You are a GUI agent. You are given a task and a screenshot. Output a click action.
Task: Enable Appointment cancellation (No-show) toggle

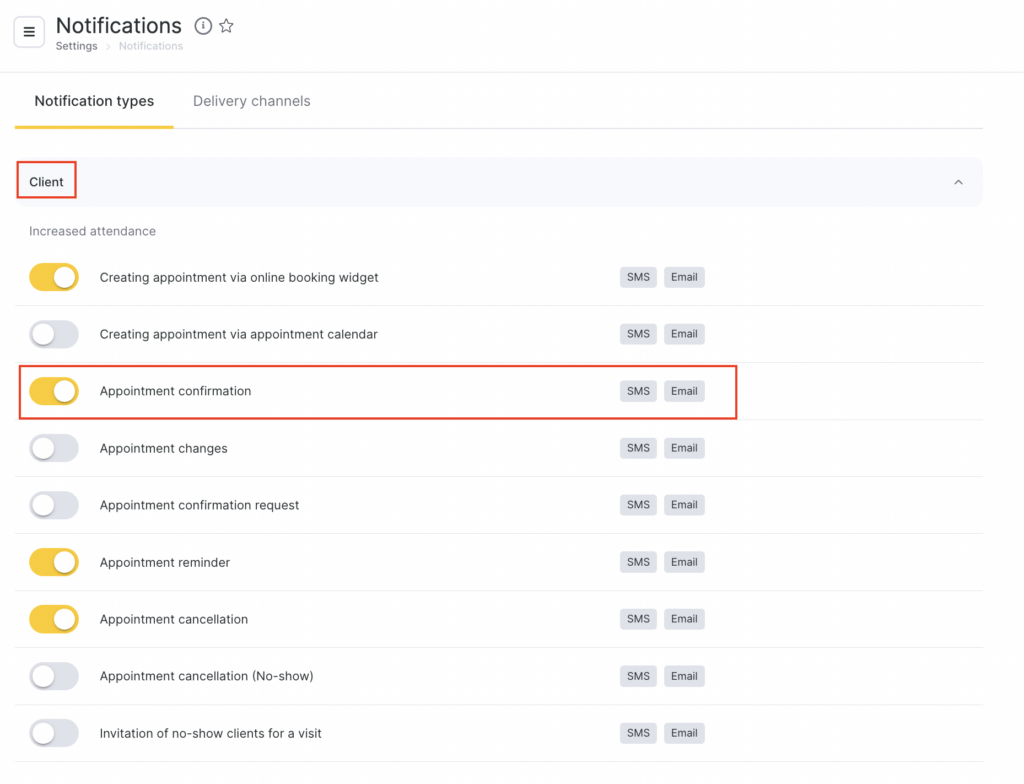(x=54, y=676)
